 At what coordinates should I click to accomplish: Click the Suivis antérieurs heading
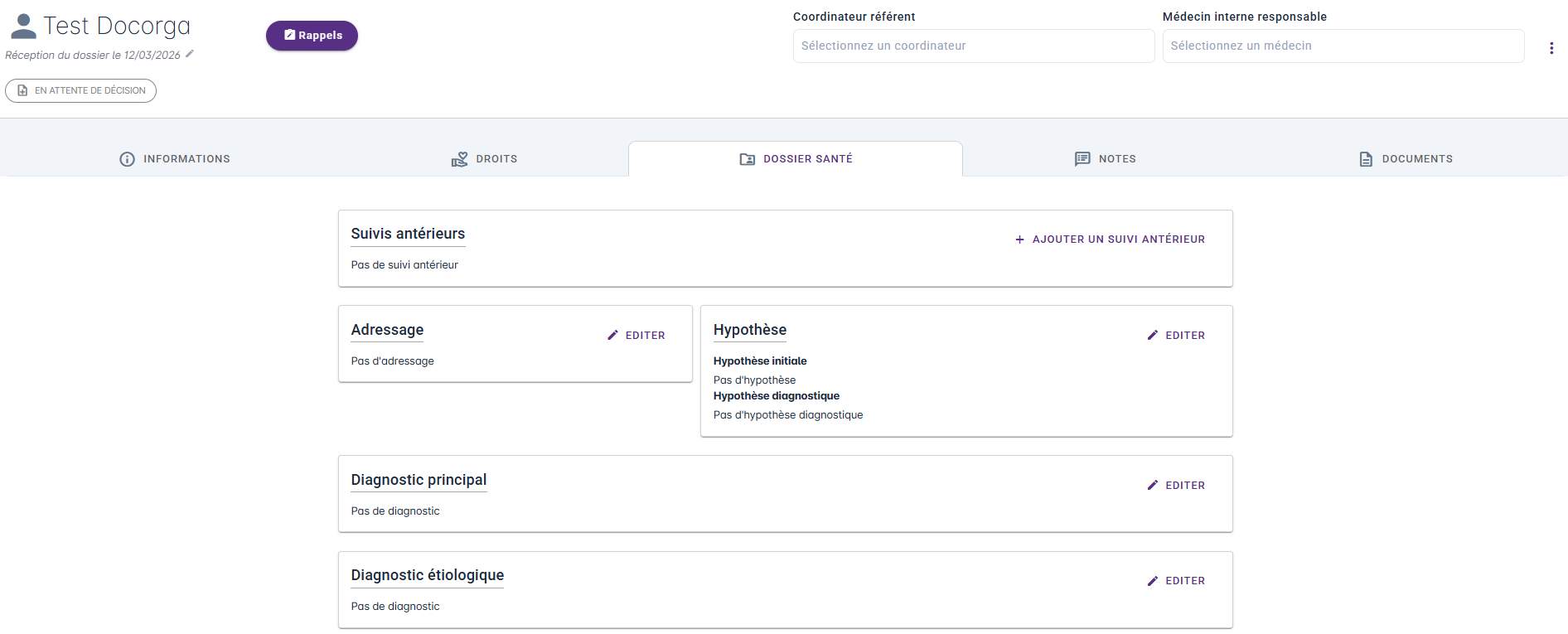pyautogui.click(x=408, y=234)
